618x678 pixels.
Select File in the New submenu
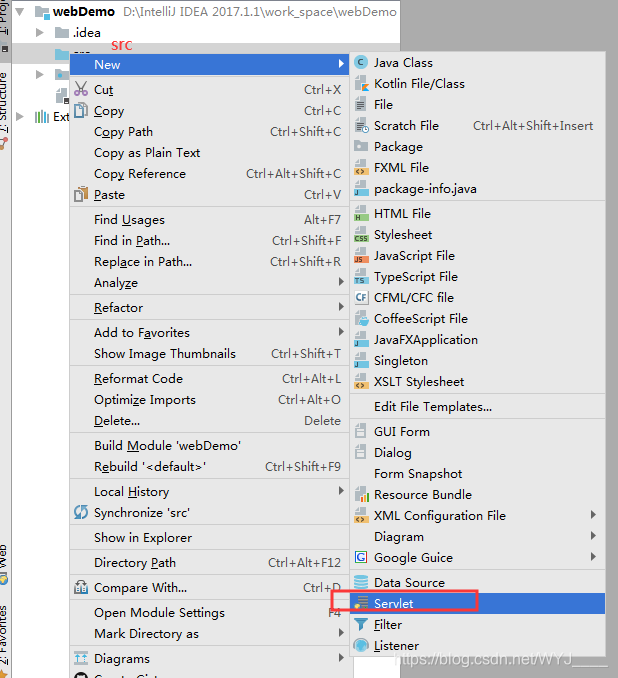[477, 105]
